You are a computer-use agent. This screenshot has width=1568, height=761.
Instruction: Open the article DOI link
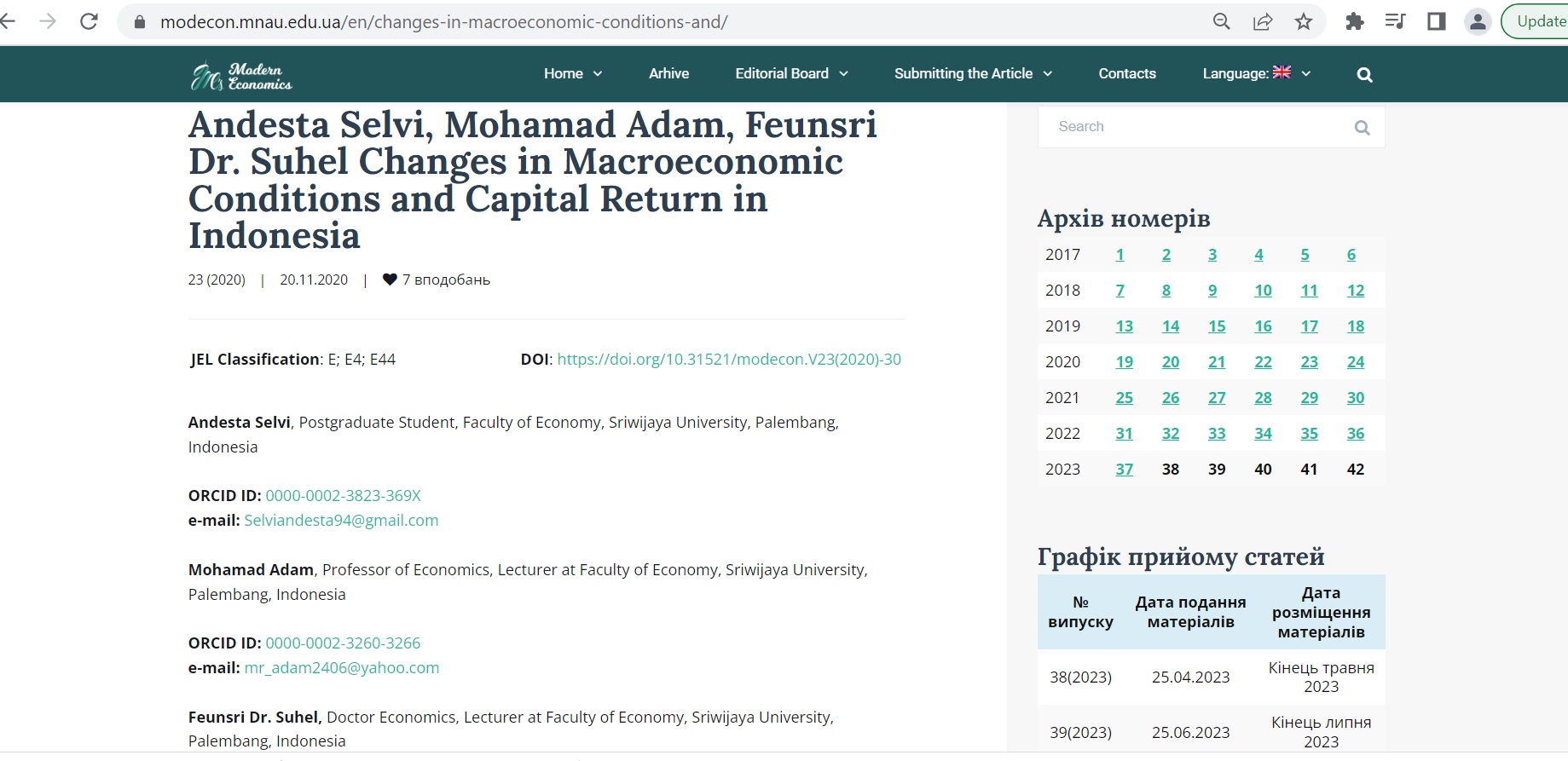729,360
